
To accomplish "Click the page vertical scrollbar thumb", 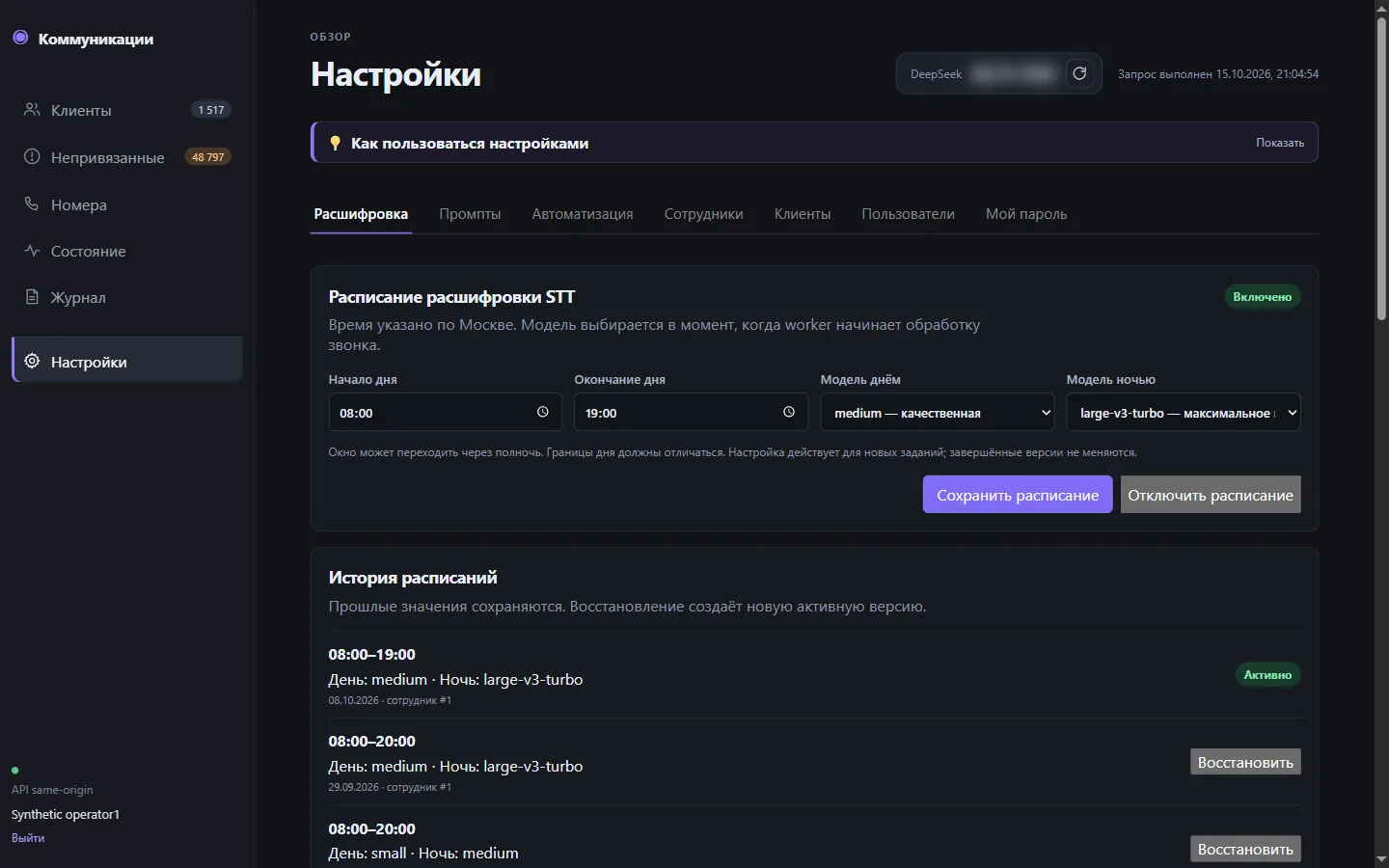I will [x=1381, y=169].
